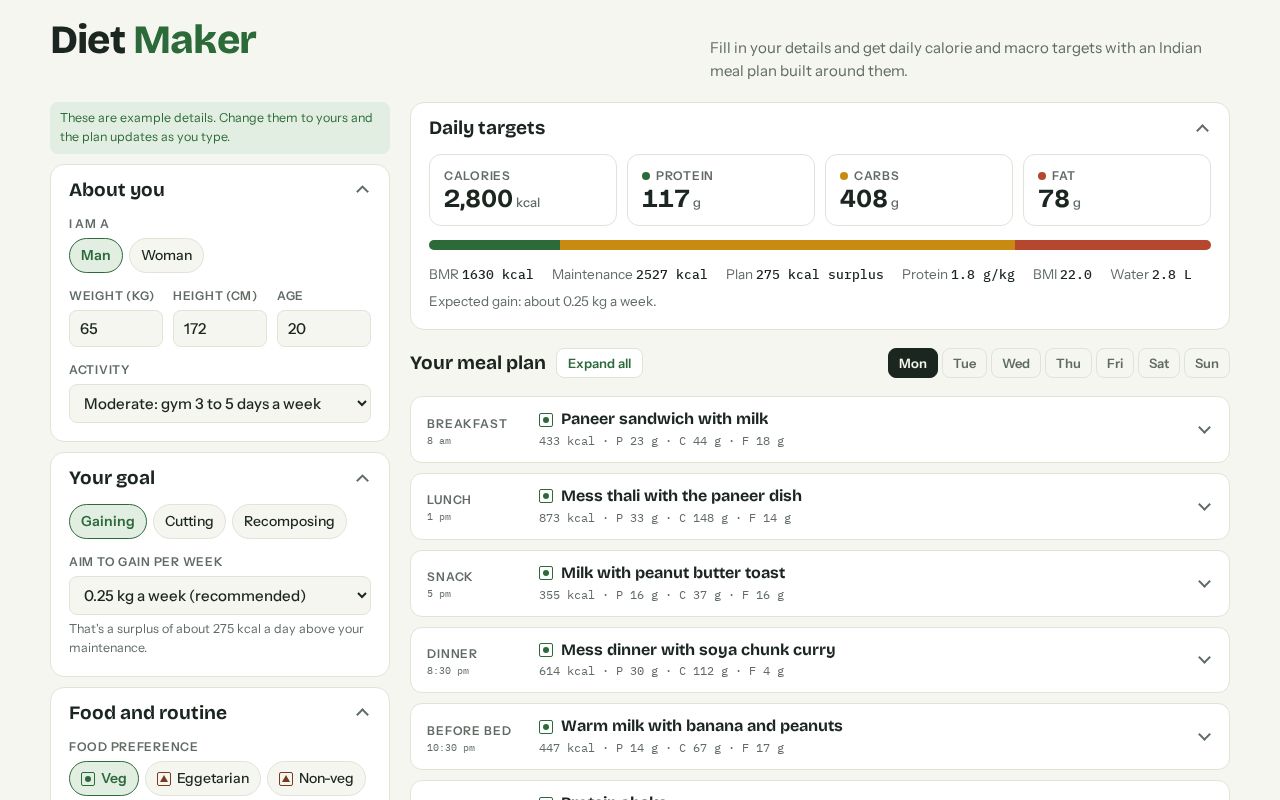
Task: Click veg mark icon beside Mess thali with the paneer dish
Action: coord(546,496)
